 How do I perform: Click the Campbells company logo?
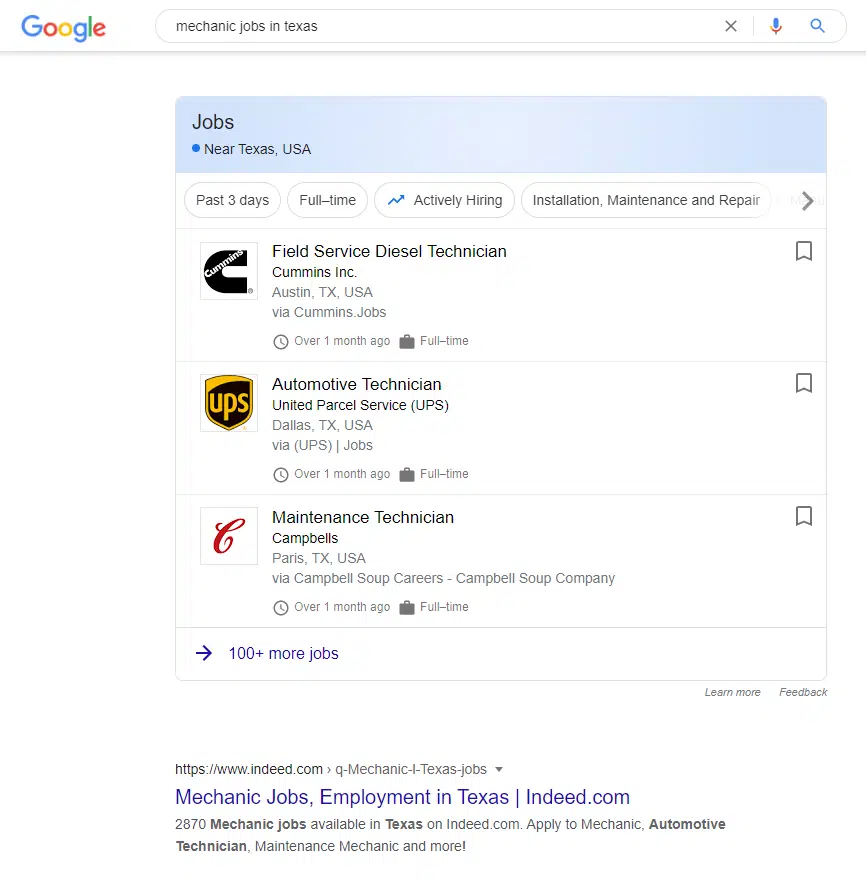[229, 536]
